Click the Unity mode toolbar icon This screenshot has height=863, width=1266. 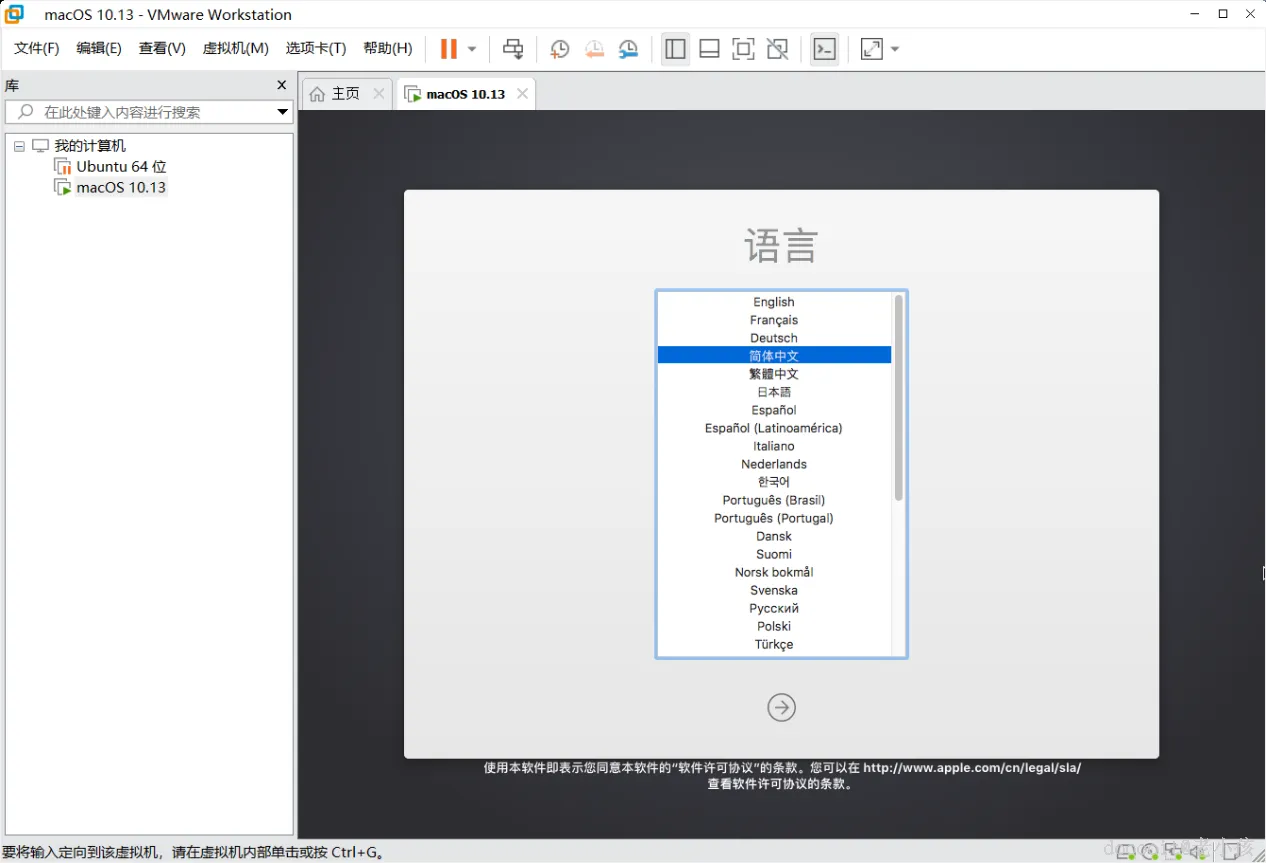(x=777, y=49)
